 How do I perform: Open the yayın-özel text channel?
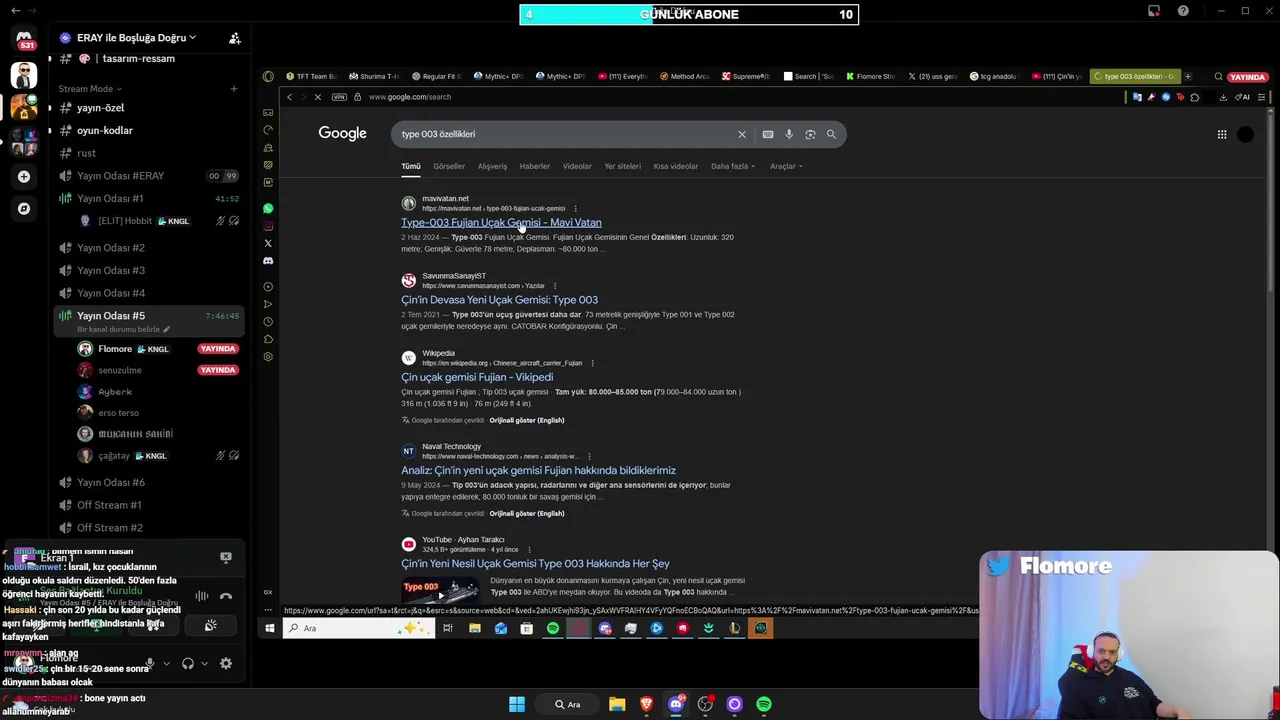tap(100, 108)
